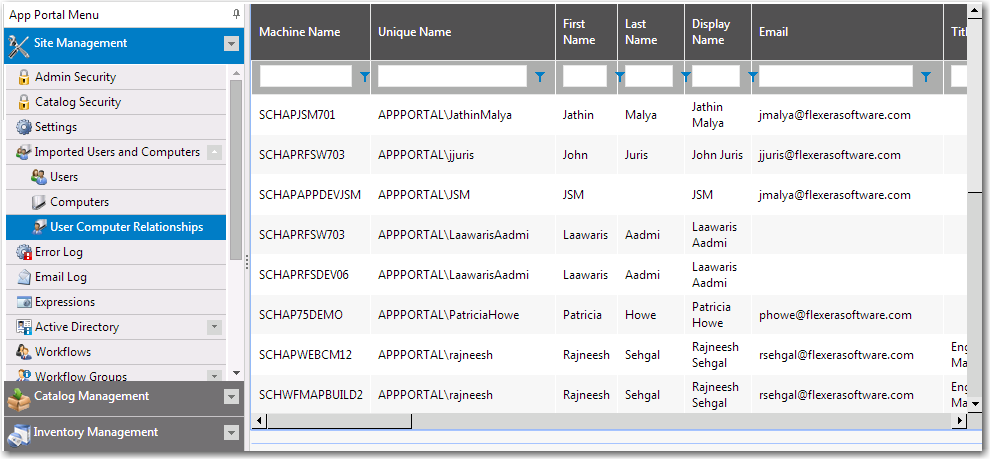Pin the App Portal Menu panel

(236, 15)
